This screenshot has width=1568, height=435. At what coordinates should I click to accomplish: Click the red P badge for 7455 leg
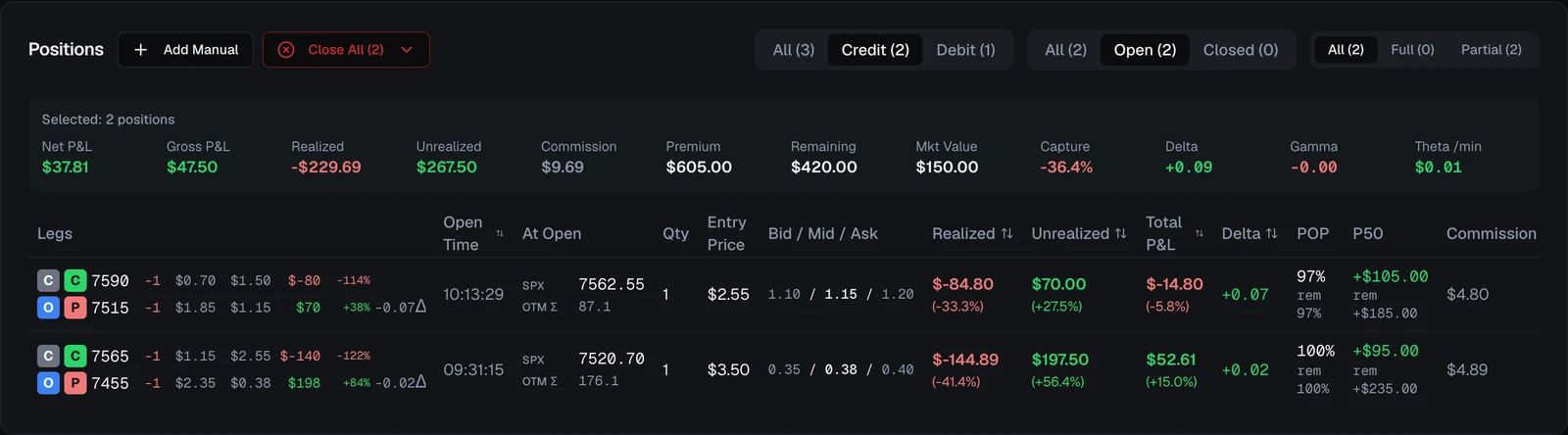[75, 384]
